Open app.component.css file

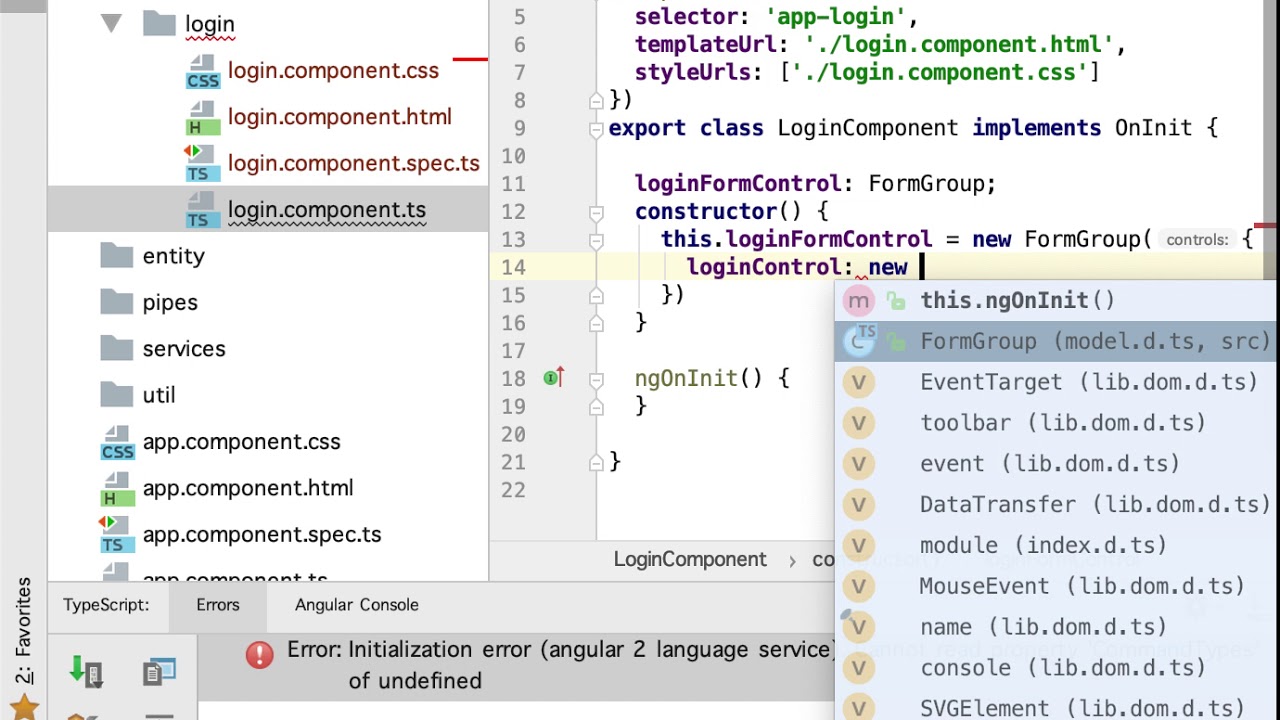[241, 442]
